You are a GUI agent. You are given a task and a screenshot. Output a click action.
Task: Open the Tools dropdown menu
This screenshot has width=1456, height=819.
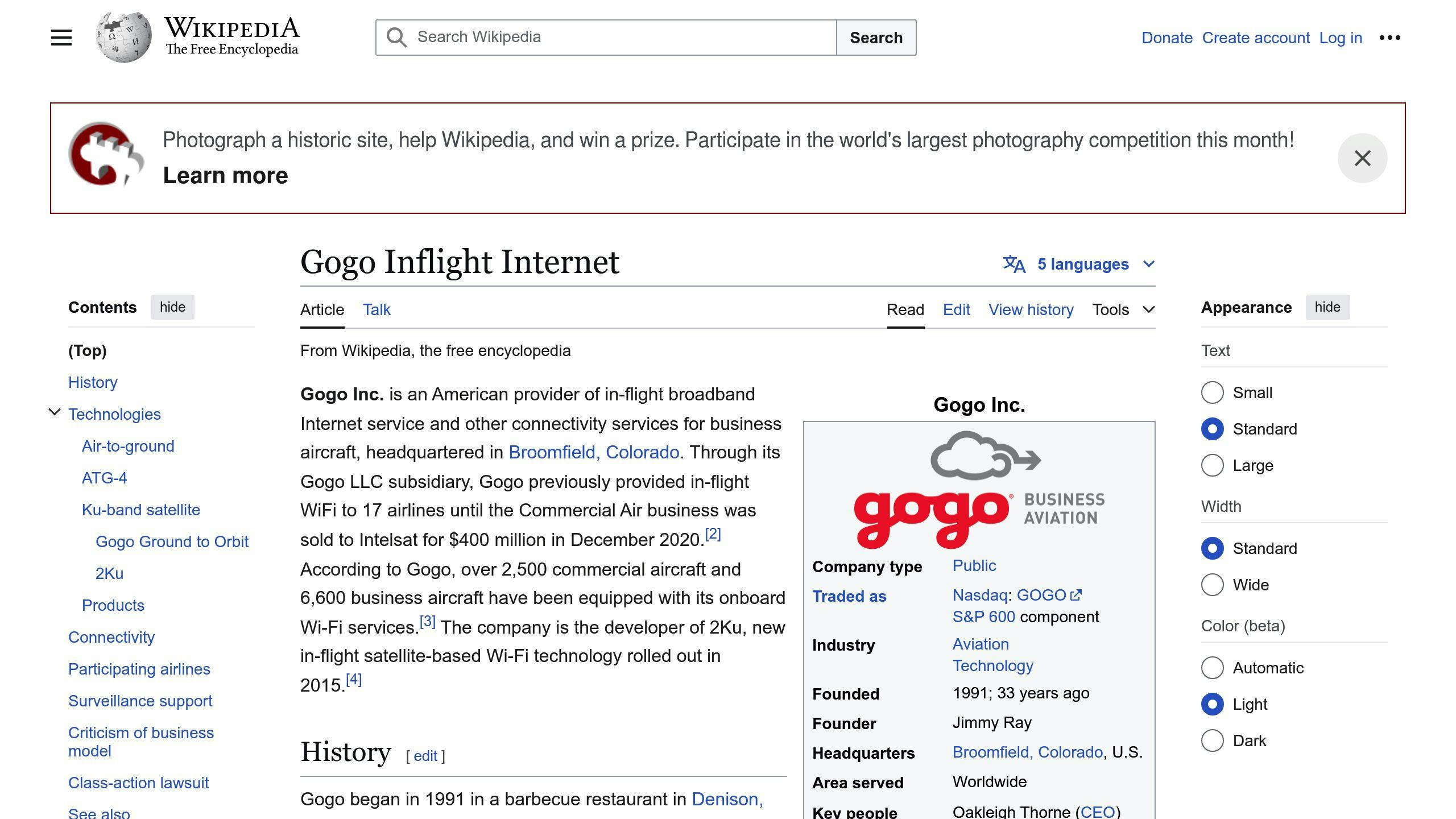(x=1123, y=309)
